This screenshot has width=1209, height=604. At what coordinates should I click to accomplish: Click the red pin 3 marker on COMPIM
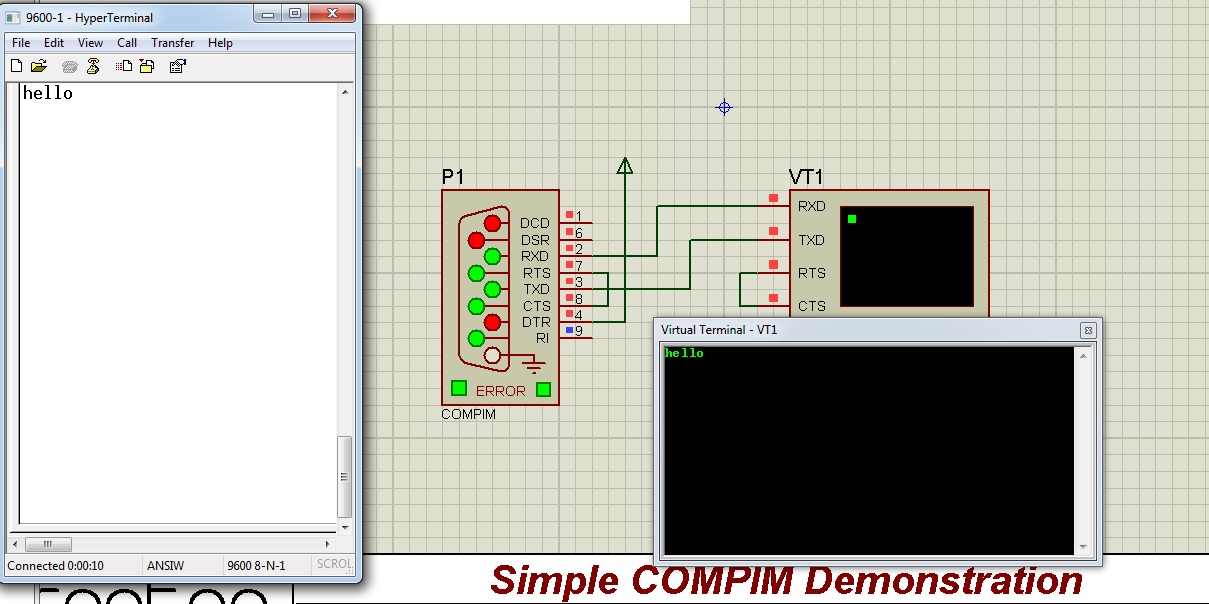[x=570, y=282]
